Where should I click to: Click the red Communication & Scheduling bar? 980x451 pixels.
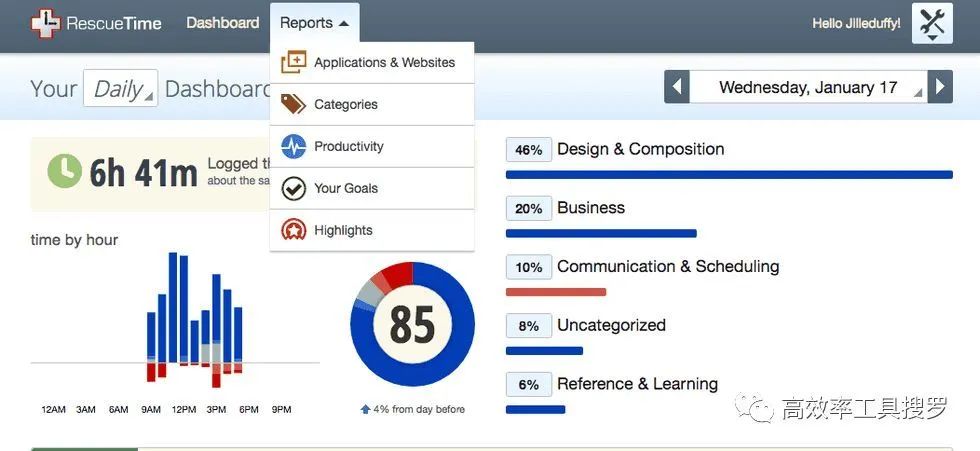pos(556,292)
